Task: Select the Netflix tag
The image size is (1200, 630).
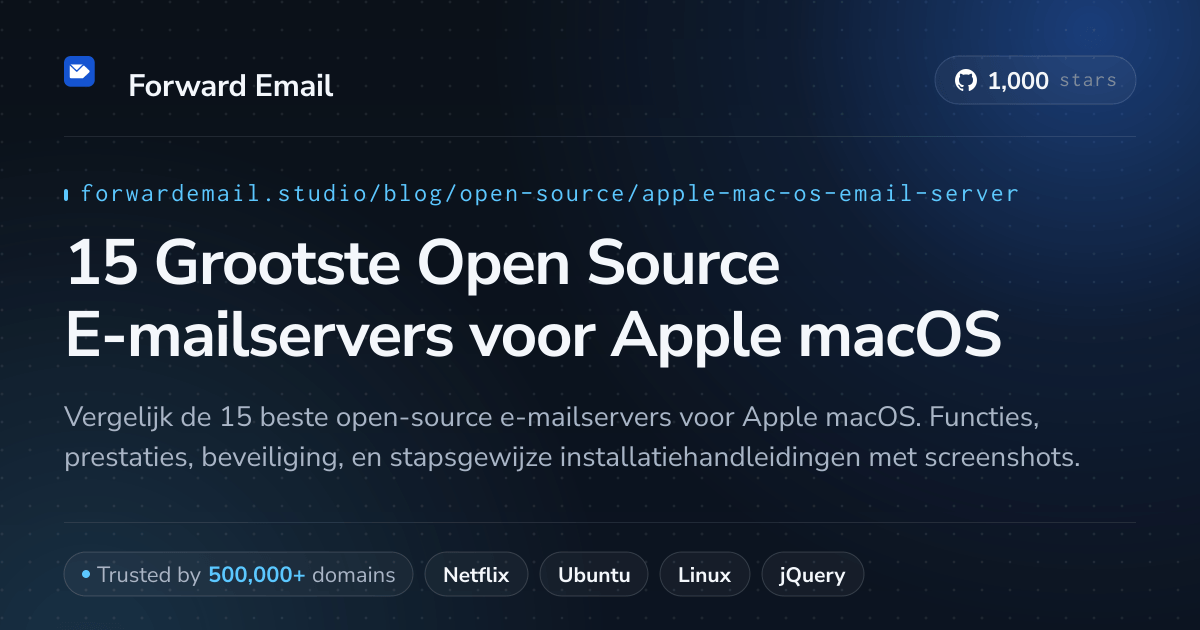Action: pos(476,575)
